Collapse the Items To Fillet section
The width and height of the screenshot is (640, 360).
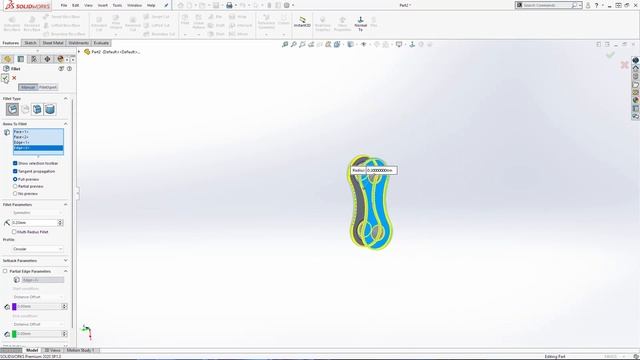click(x=65, y=124)
